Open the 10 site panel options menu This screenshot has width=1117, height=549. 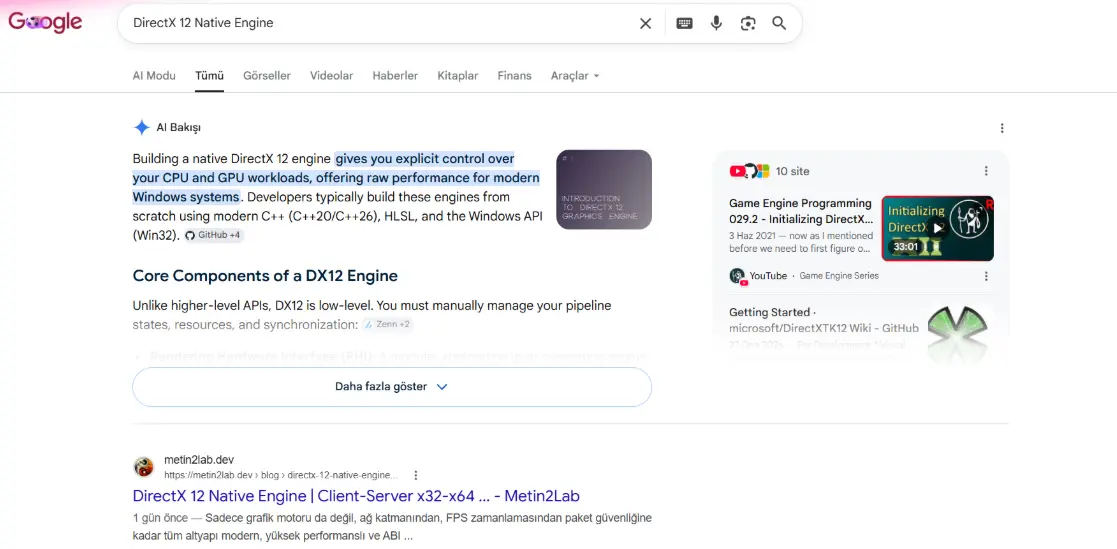click(x=987, y=171)
